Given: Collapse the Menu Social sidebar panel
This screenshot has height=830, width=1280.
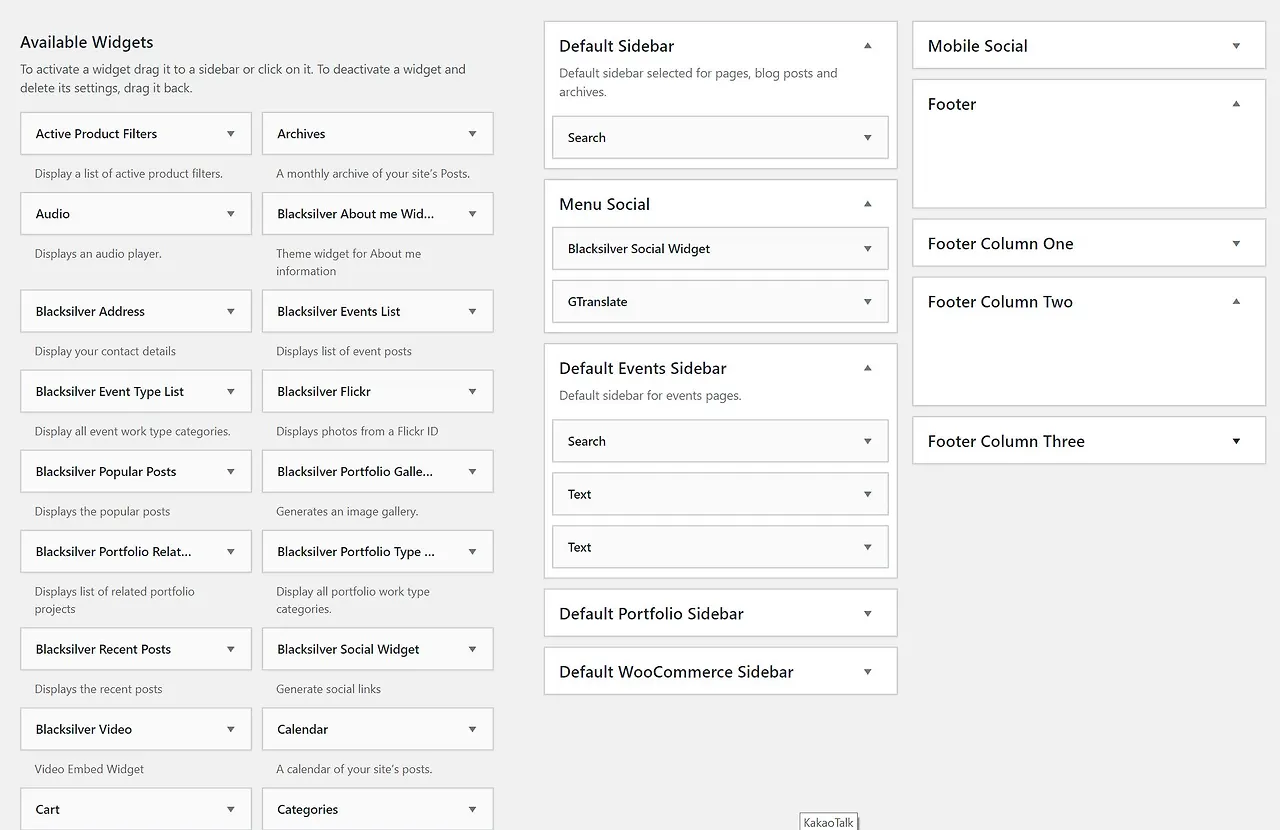Looking at the screenshot, I should click(868, 204).
